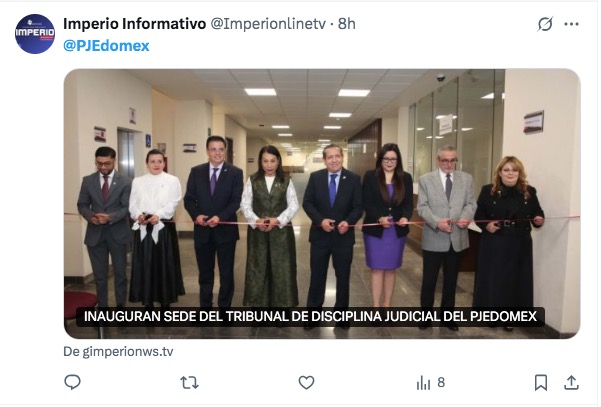Open the Imperio Informativo profile avatar

coord(34,34)
